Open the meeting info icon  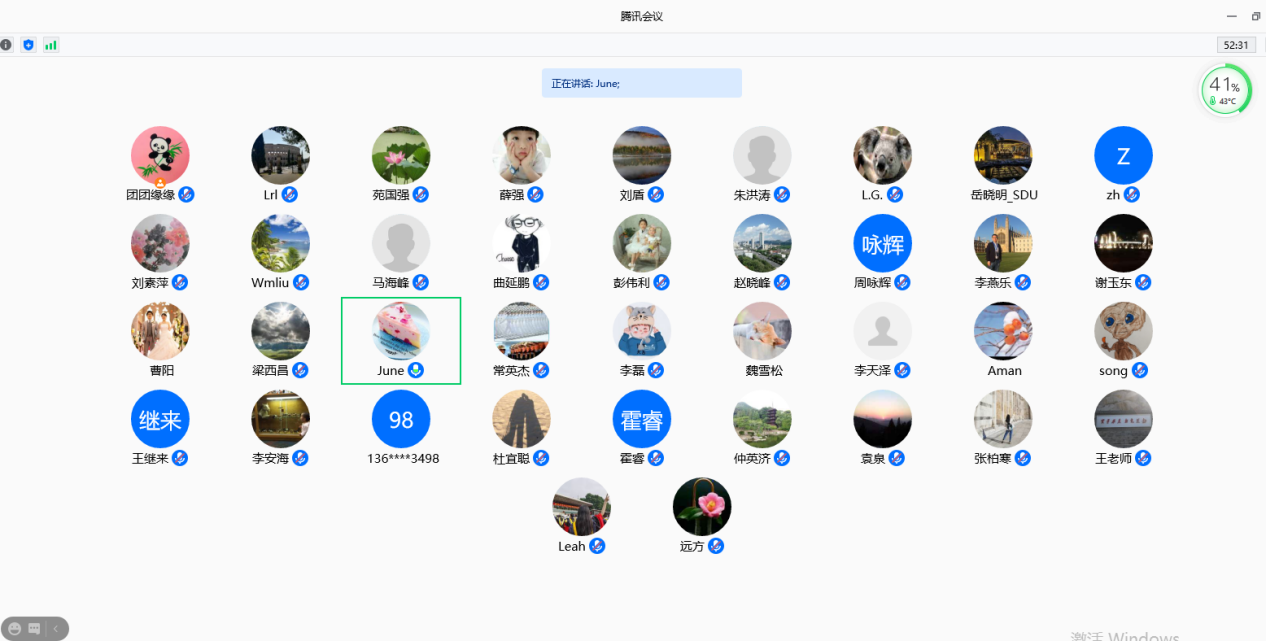(x=6, y=45)
